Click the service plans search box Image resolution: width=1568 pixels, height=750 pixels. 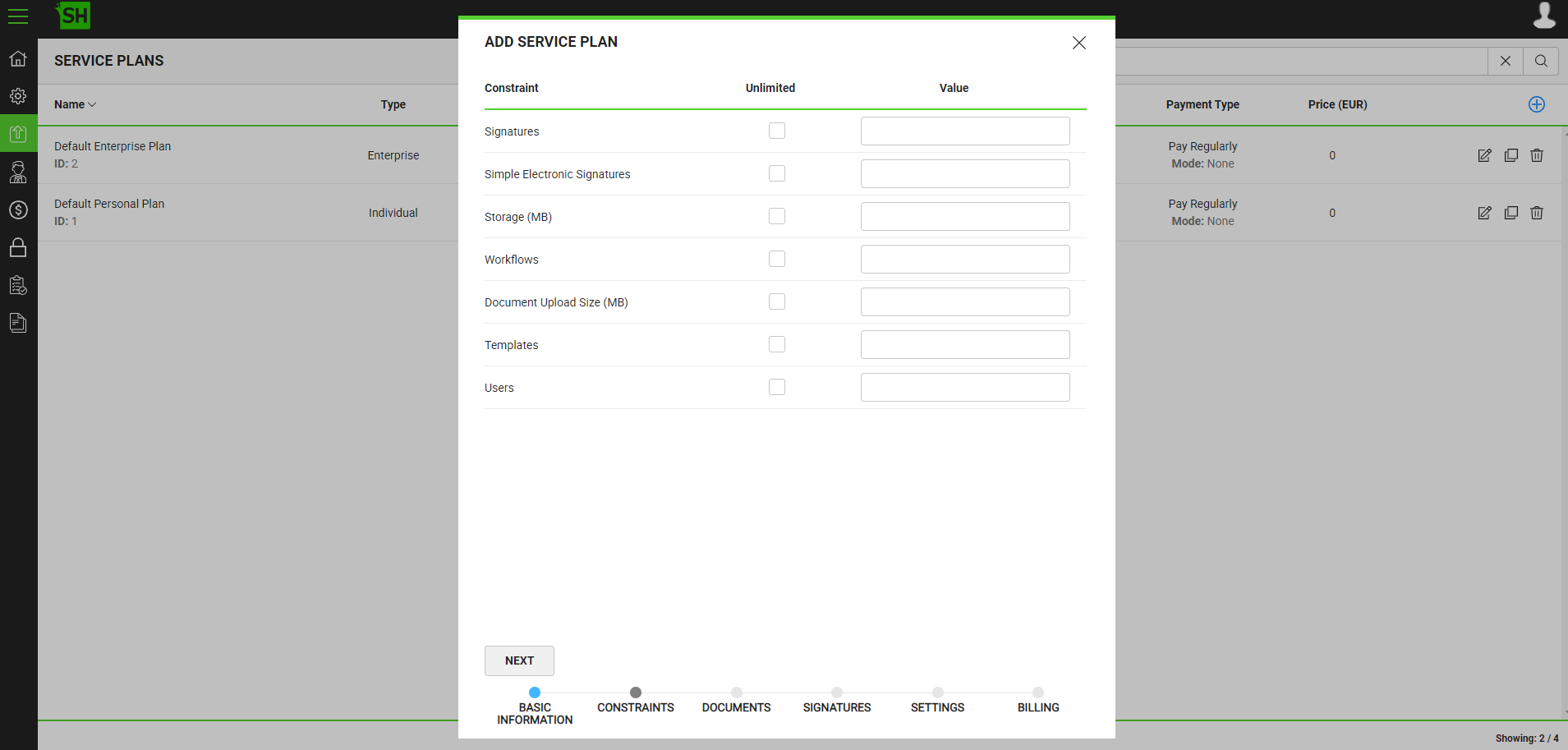point(1301,61)
